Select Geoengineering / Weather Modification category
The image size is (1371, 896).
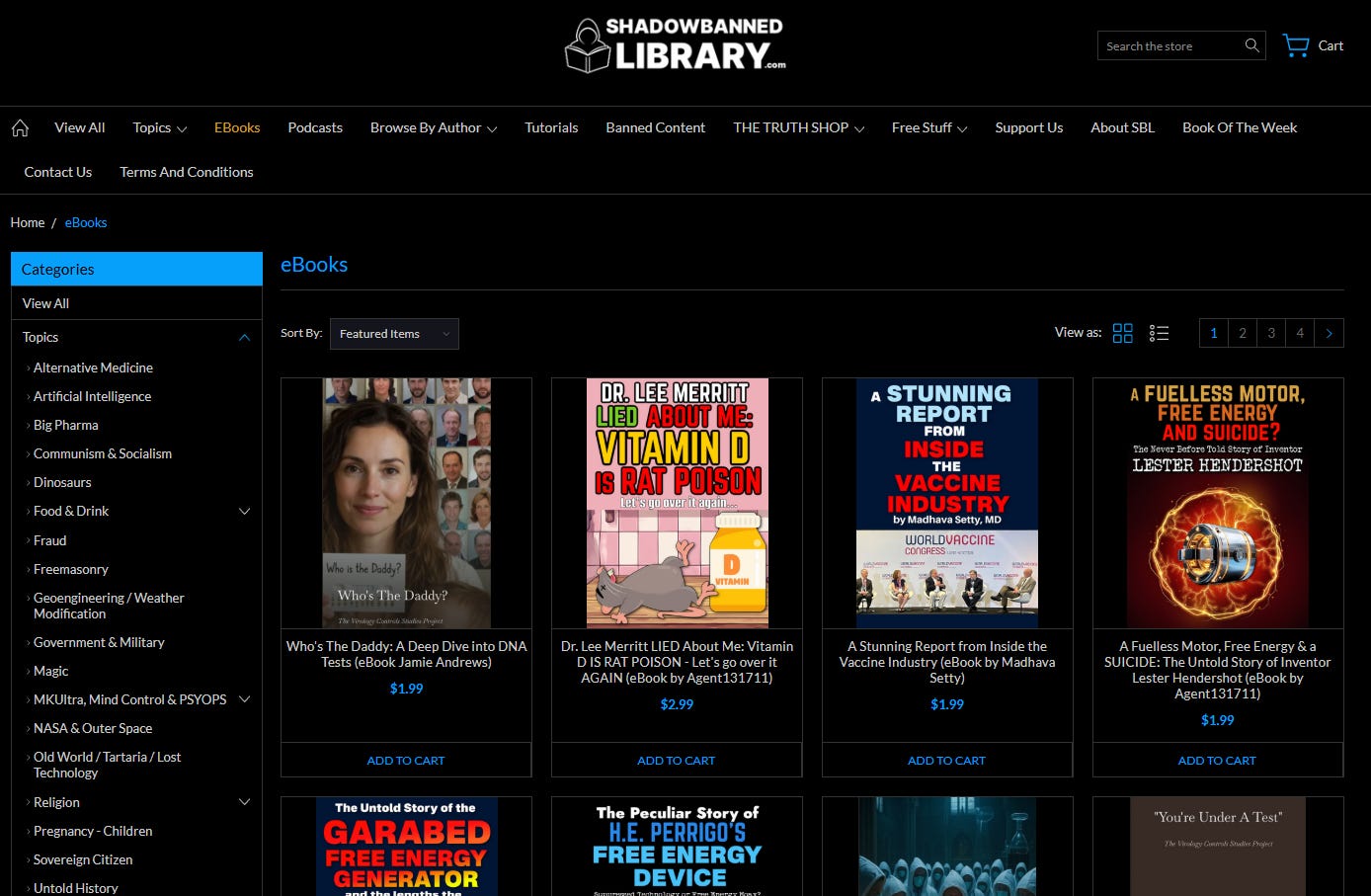tap(109, 606)
